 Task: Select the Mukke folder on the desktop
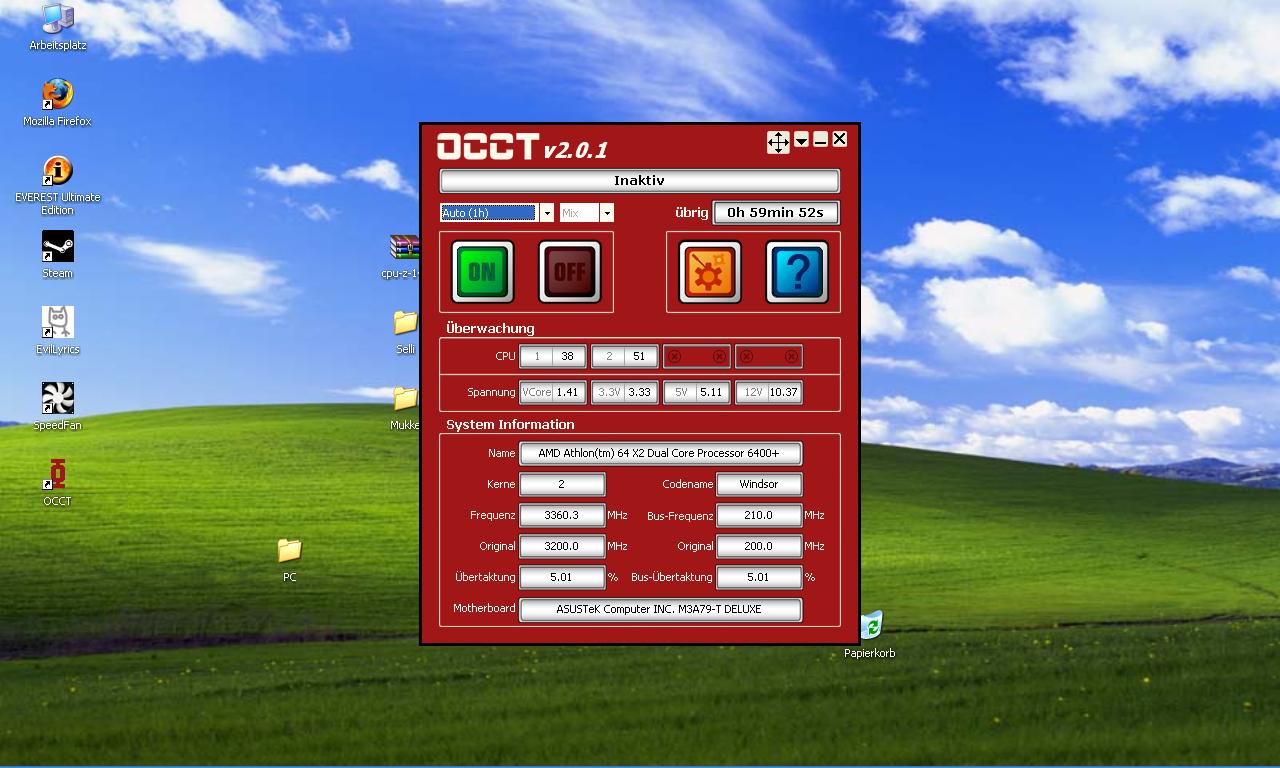tap(404, 408)
